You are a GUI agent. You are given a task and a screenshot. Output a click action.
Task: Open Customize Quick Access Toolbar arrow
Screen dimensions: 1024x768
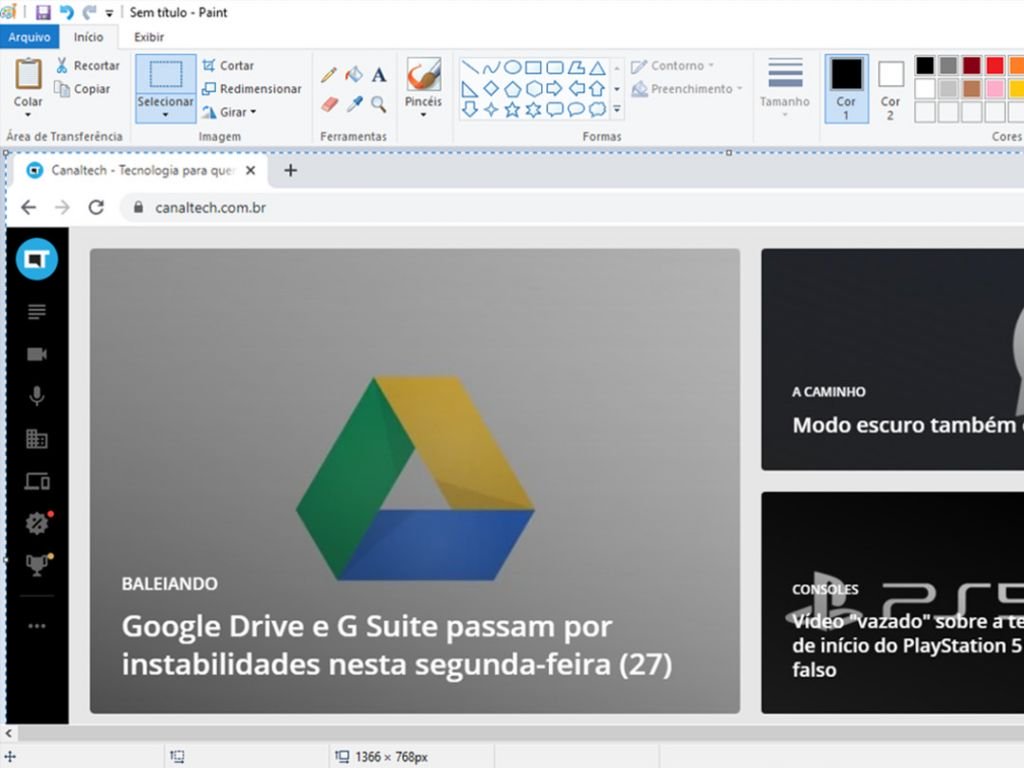109,12
